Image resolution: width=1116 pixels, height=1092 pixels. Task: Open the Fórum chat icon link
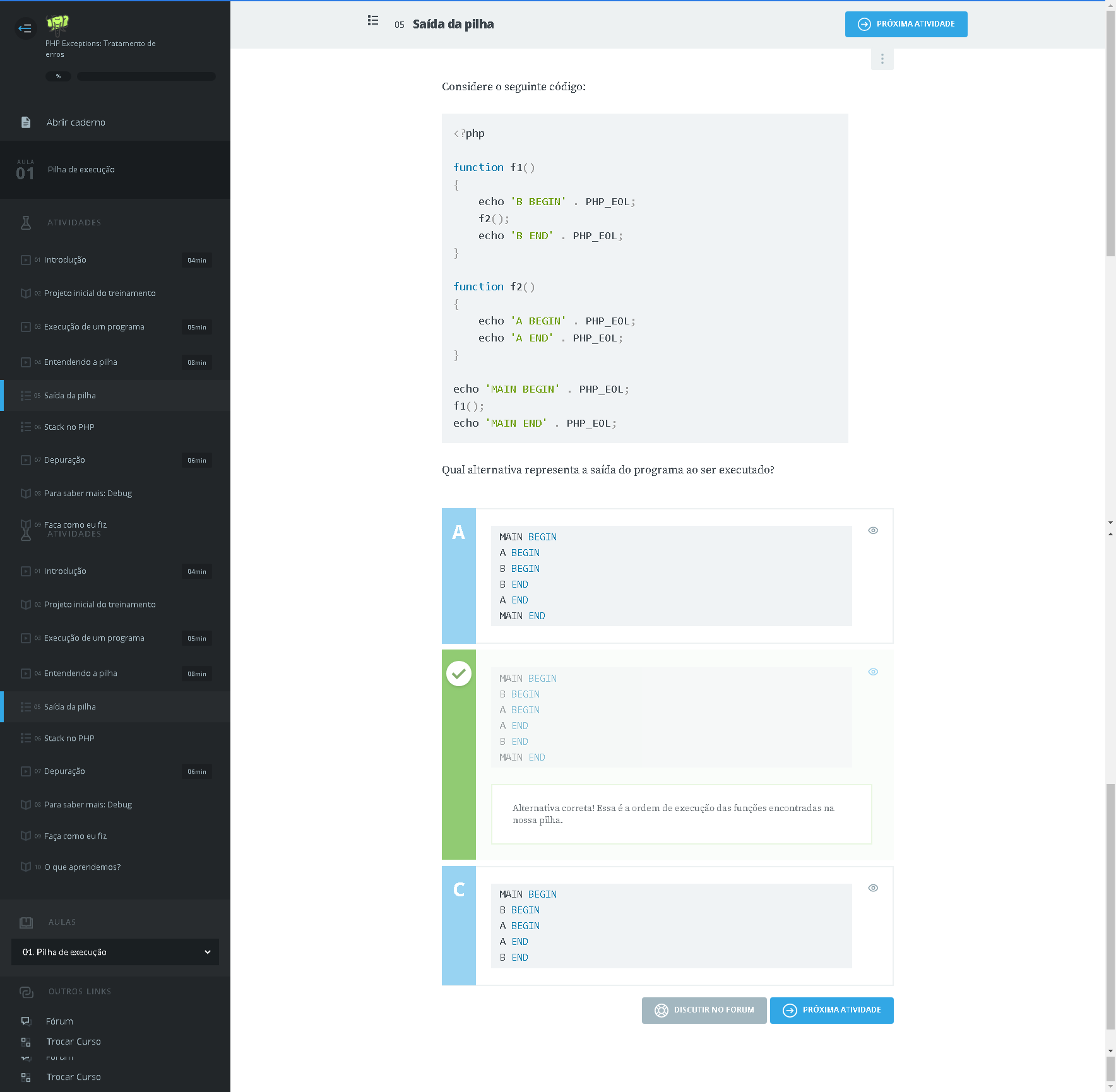pyautogui.click(x=26, y=1021)
